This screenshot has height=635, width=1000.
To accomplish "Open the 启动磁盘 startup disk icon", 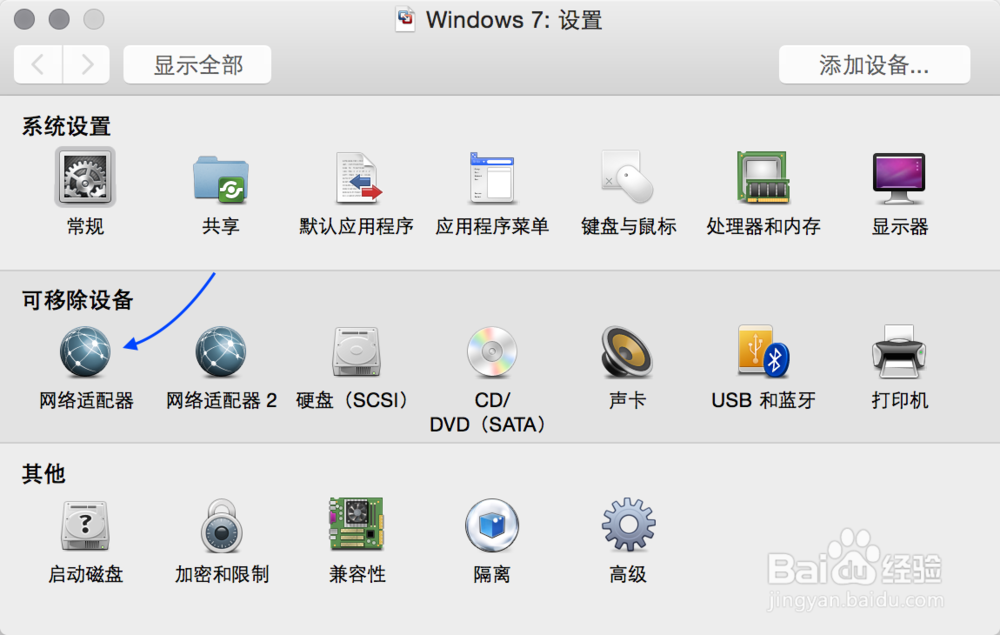I will [x=85, y=525].
